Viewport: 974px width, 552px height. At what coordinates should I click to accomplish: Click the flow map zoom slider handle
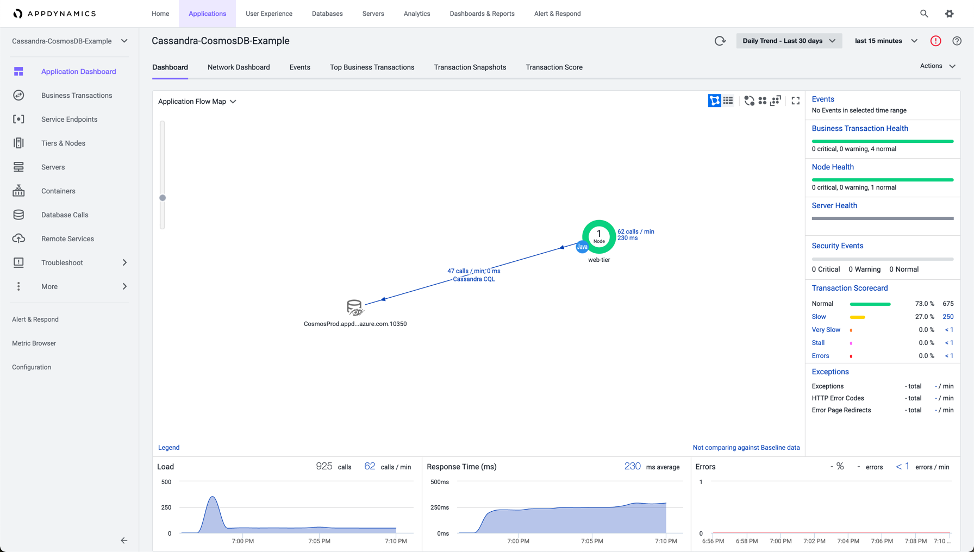[163, 197]
